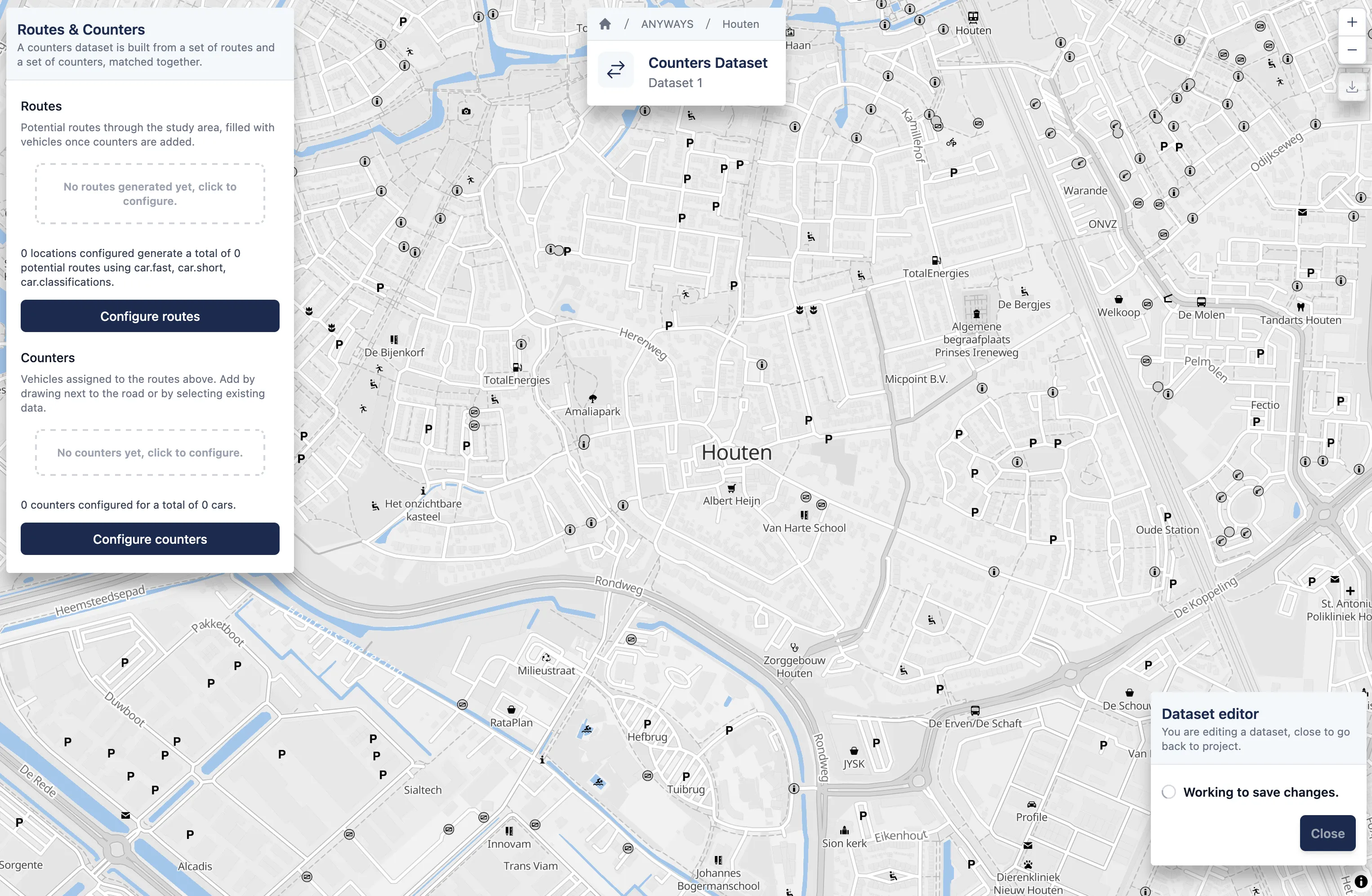The width and height of the screenshot is (1372, 896).
Task: Open the map attribution info icon
Action: (x=1360, y=881)
